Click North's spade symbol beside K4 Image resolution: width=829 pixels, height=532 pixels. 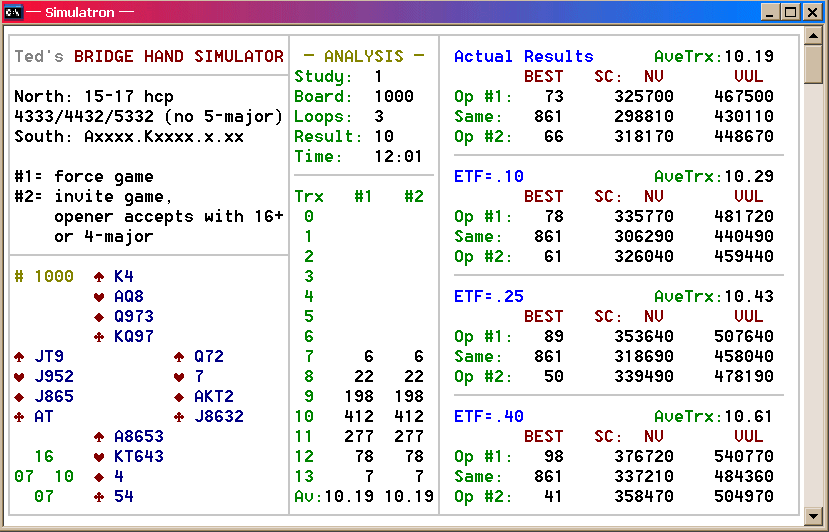click(99, 277)
